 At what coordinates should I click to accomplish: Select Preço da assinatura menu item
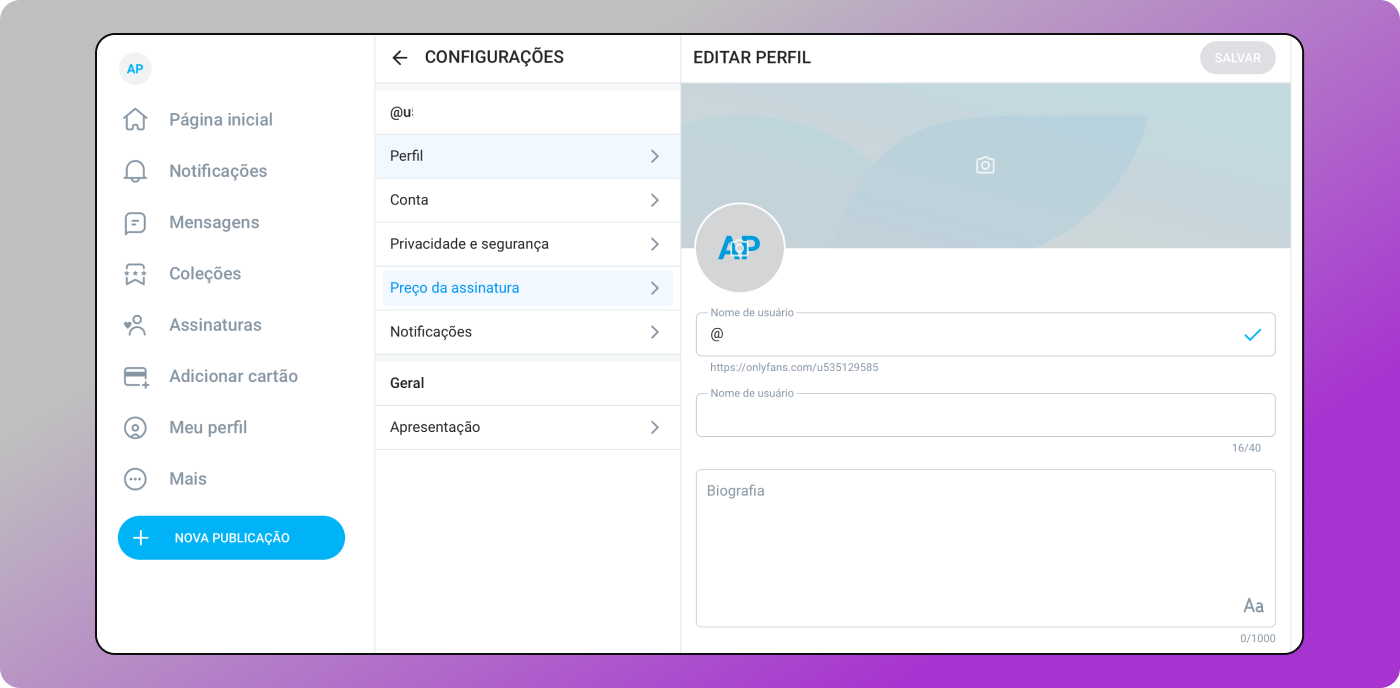(527, 288)
